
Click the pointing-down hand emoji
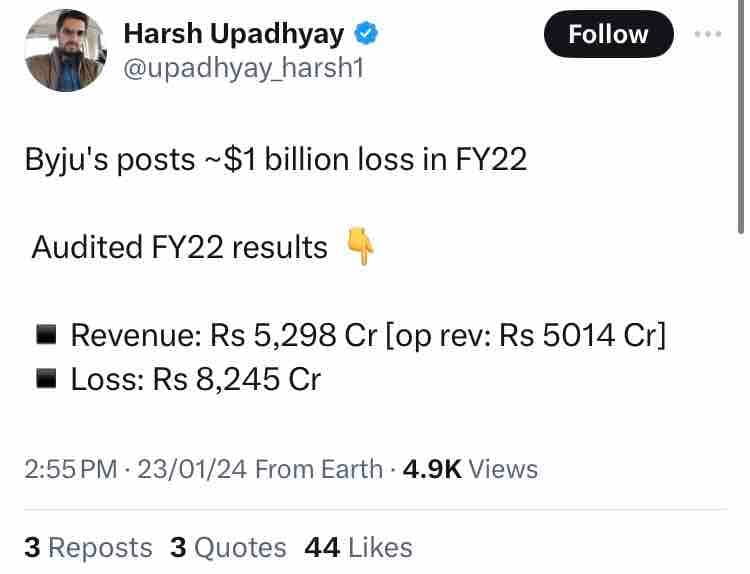(x=359, y=247)
